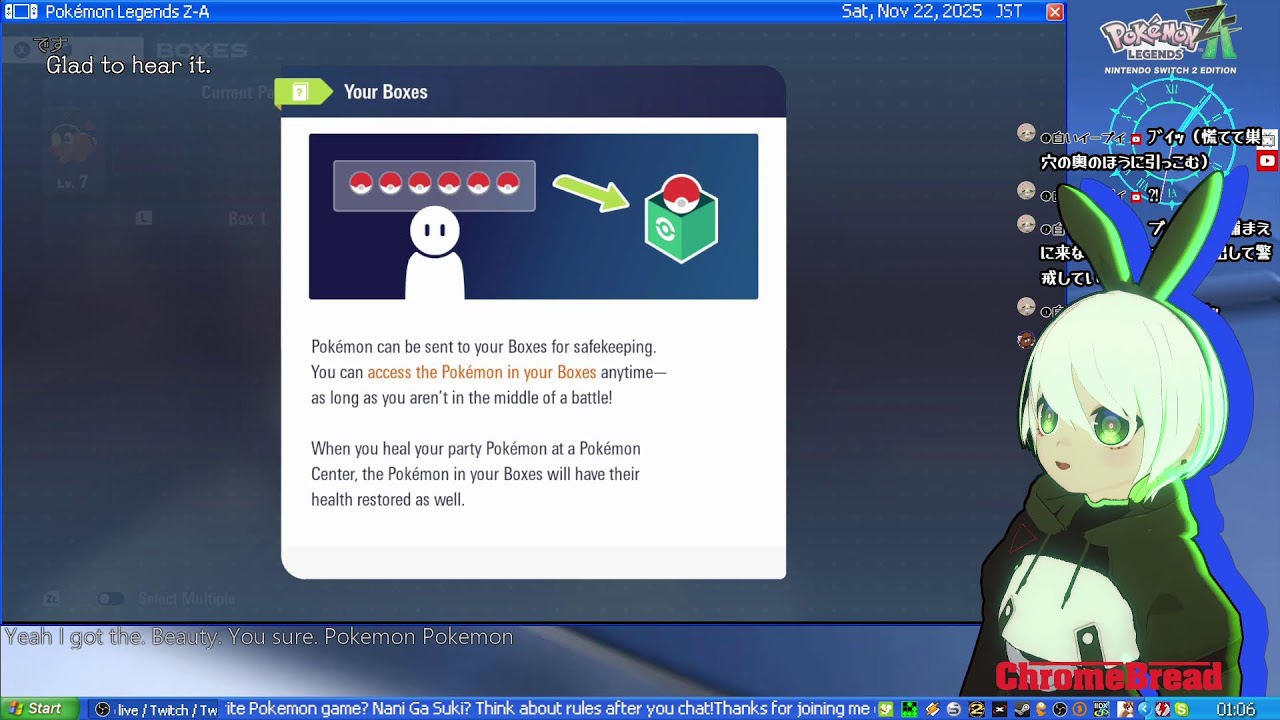Click the red YouTube icon in chat overlay
1280x720 pixels.
tap(1267, 161)
